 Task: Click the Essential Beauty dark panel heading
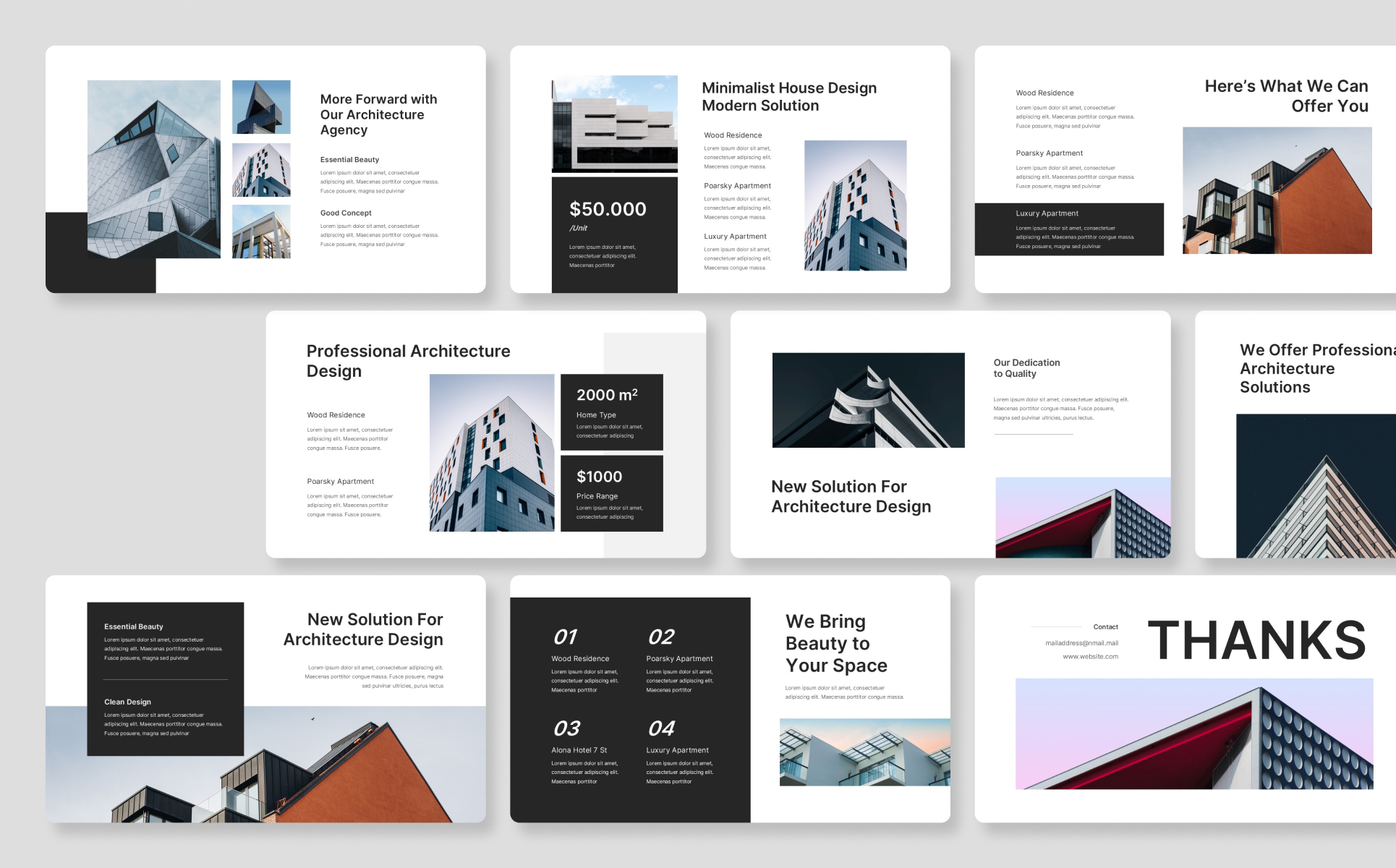(x=134, y=626)
